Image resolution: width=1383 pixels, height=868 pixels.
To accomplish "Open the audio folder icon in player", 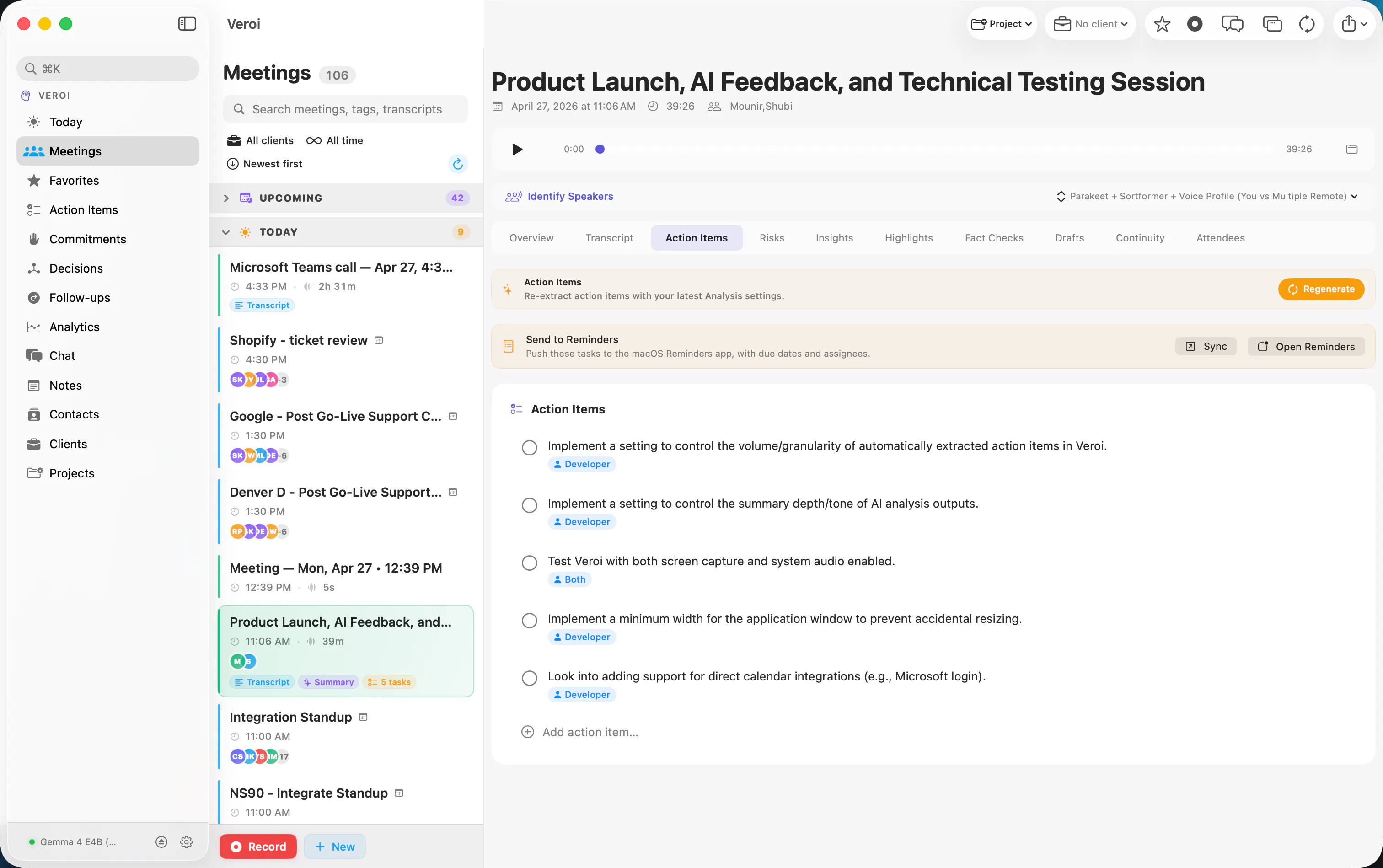I will [x=1352, y=149].
